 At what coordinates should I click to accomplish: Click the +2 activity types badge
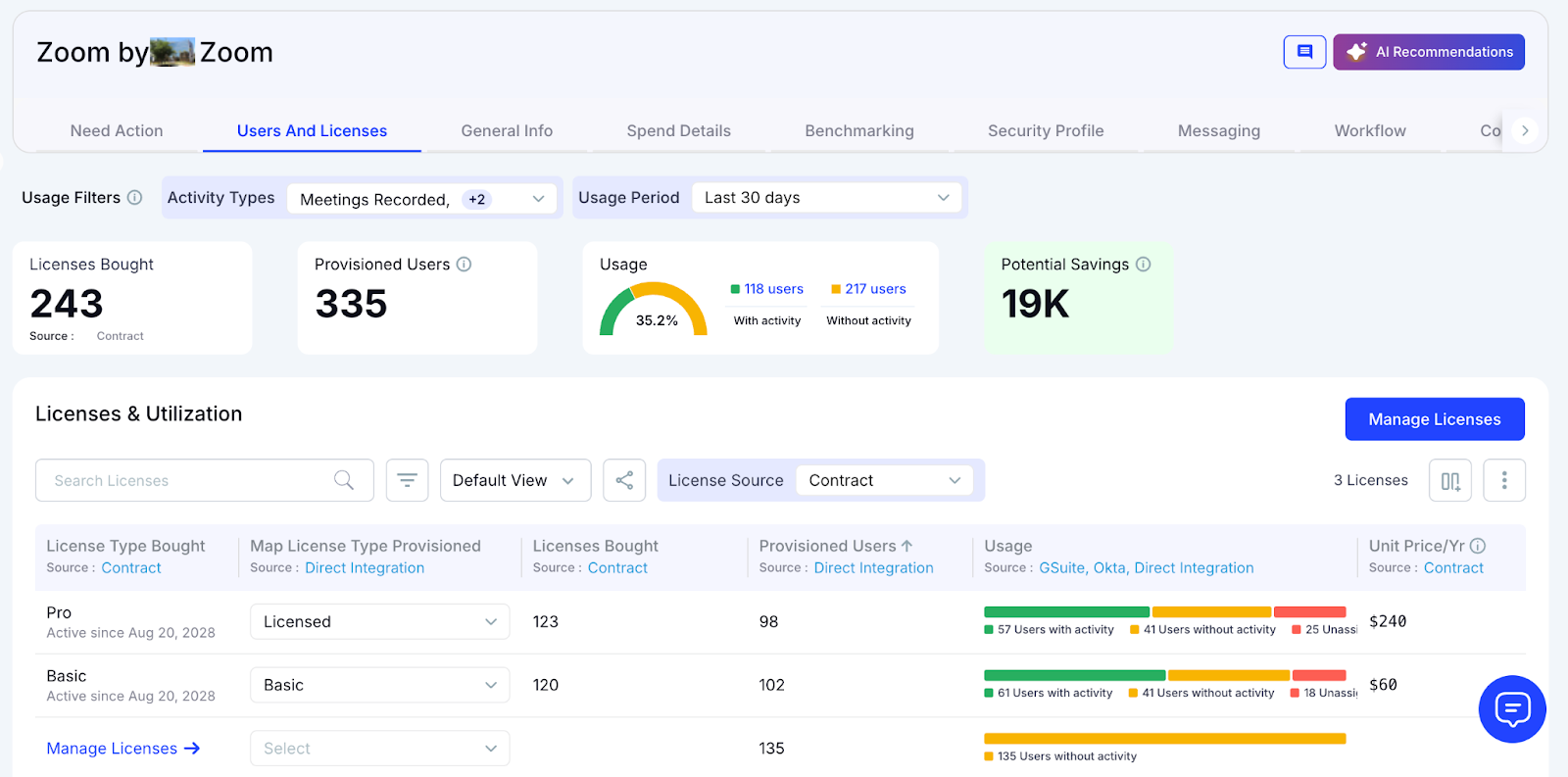point(476,199)
